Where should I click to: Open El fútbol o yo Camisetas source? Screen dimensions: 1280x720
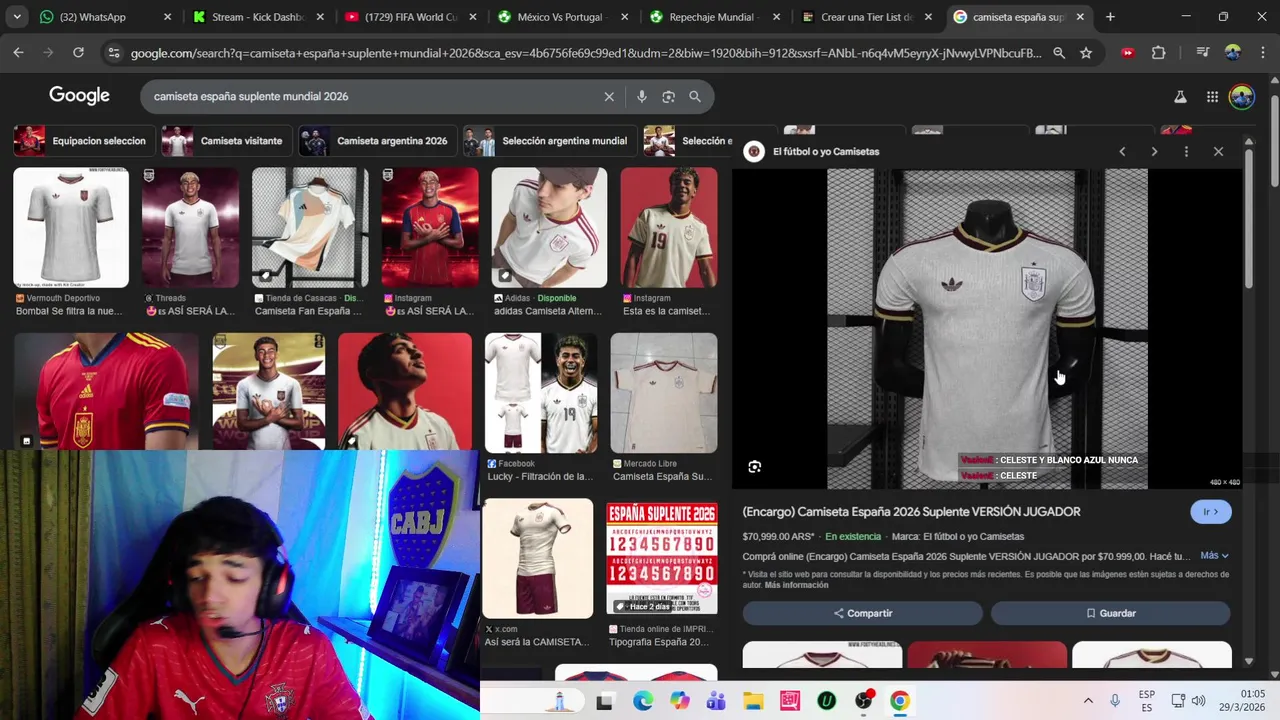[x=826, y=152]
